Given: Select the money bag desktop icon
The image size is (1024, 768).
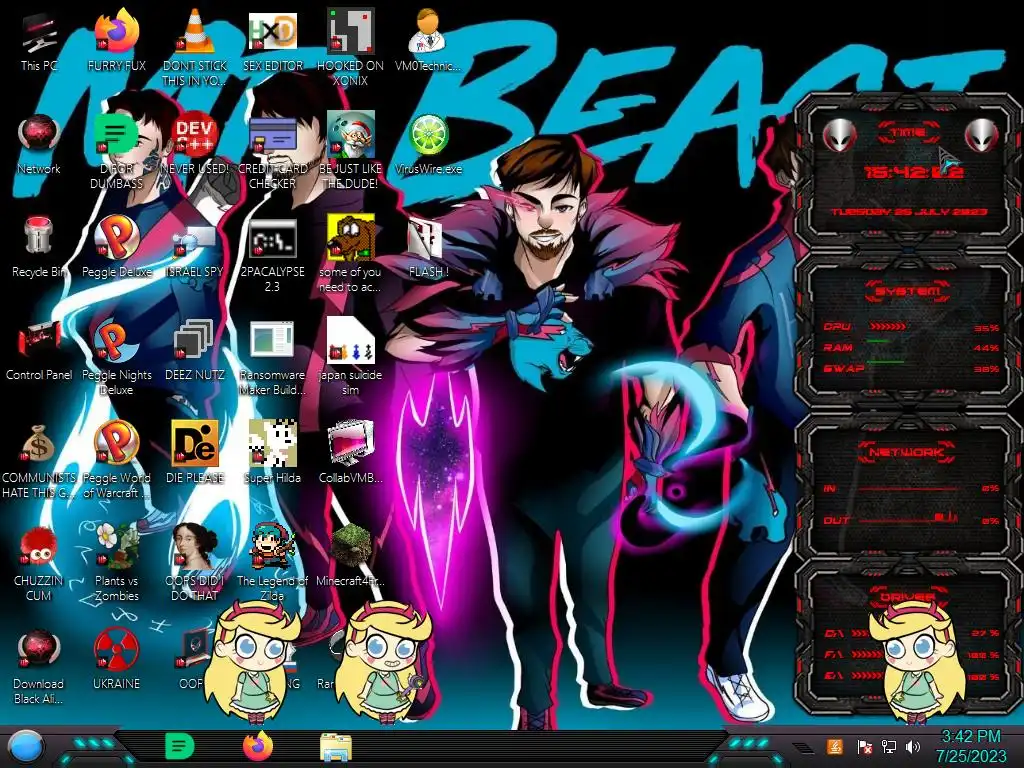Looking at the screenshot, I should click(39, 460).
